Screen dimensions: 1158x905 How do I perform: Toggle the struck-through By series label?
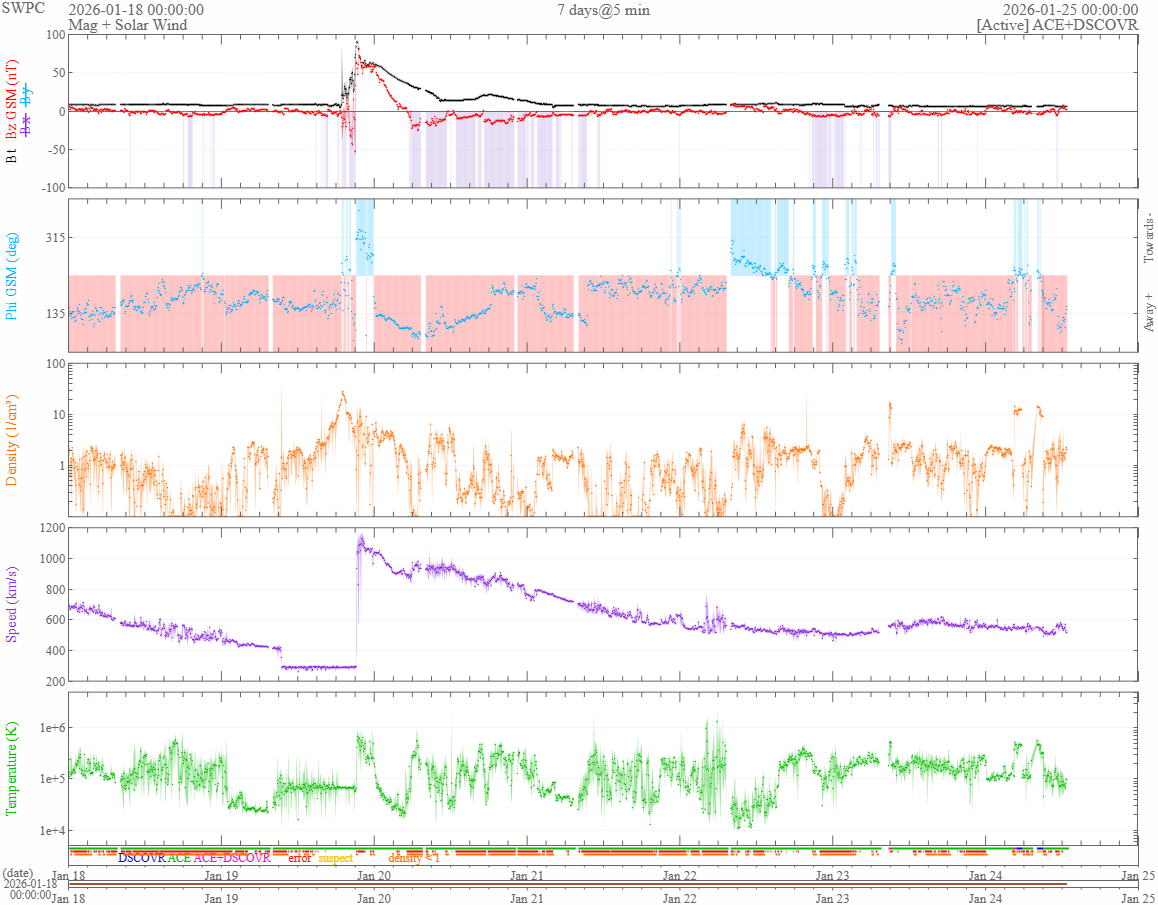[27, 98]
